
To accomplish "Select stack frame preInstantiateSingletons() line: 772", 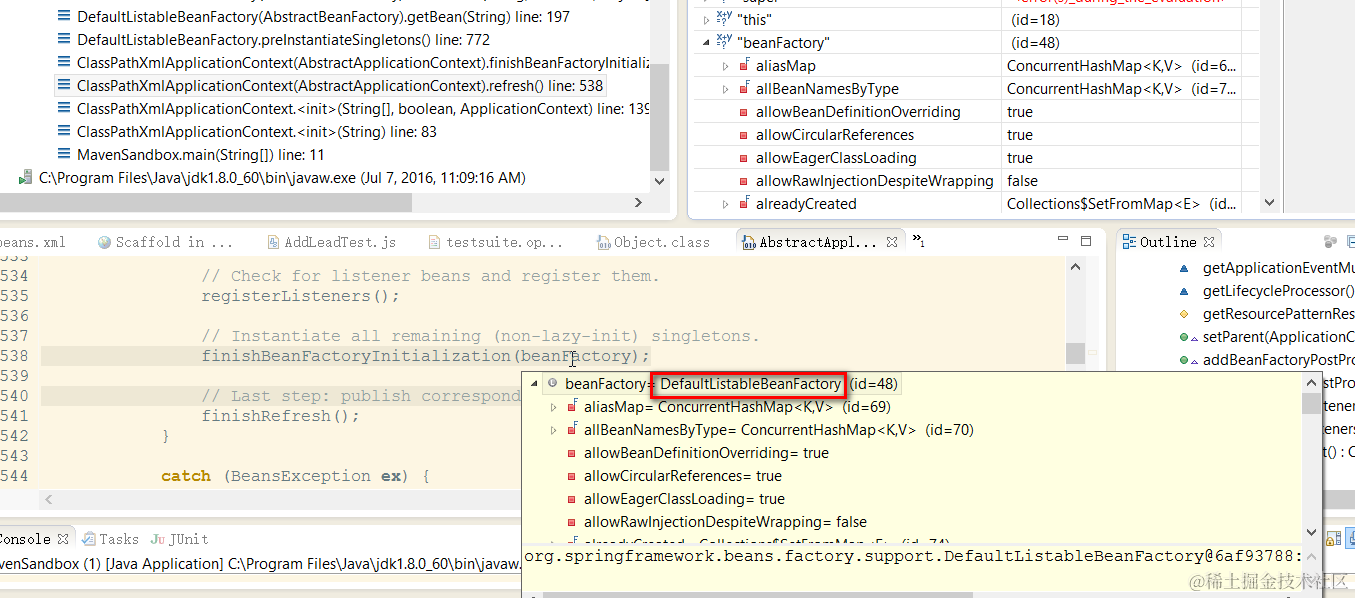I will (283, 40).
